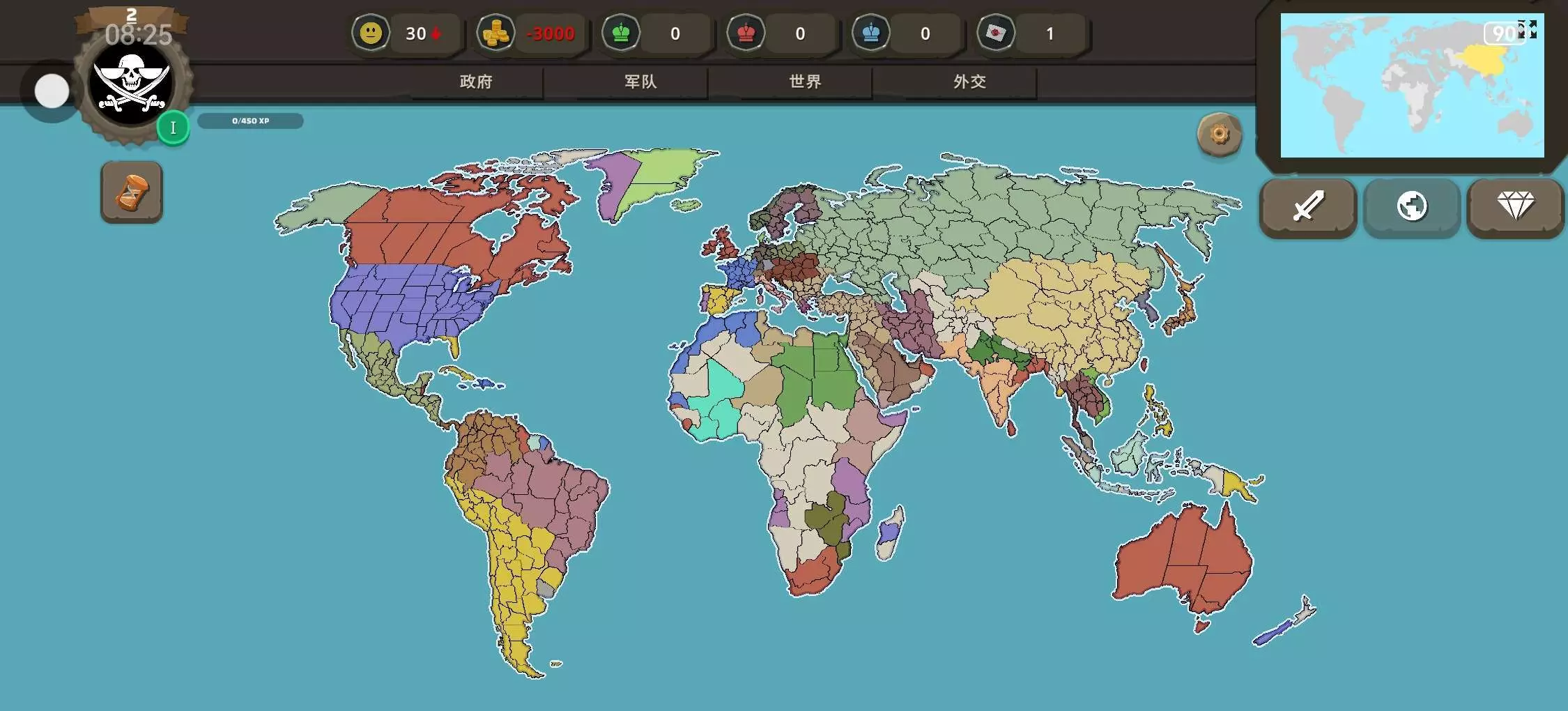Image resolution: width=1568 pixels, height=711 pixels.
Task: Click the gold coins treasury icon
Action: point(495,33)
